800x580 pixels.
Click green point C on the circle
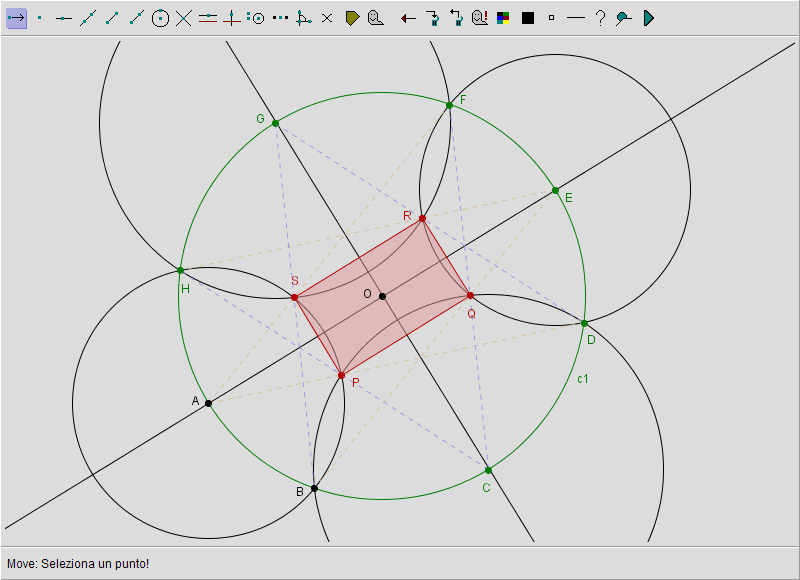[488, 470]
